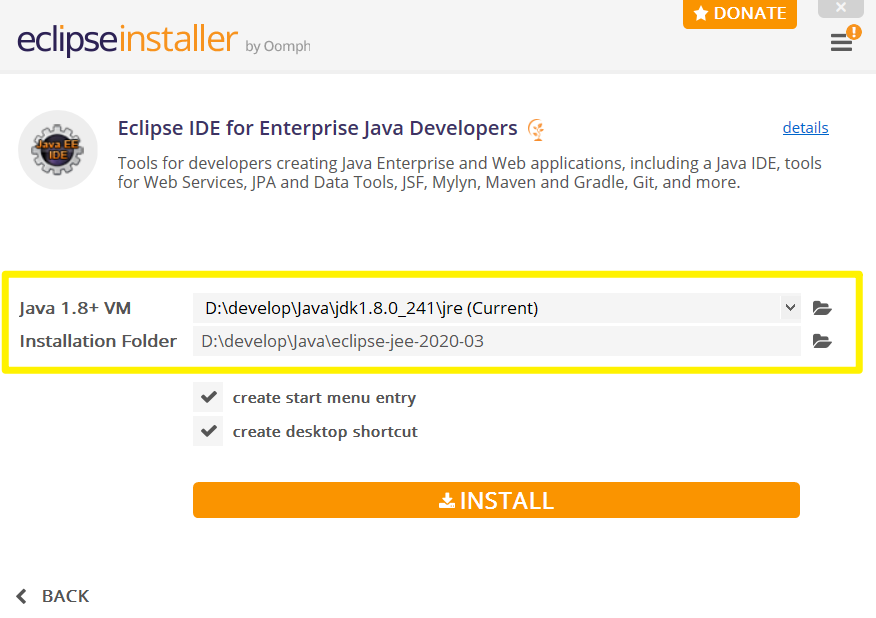Click the download icon on Install

(447, 501)
